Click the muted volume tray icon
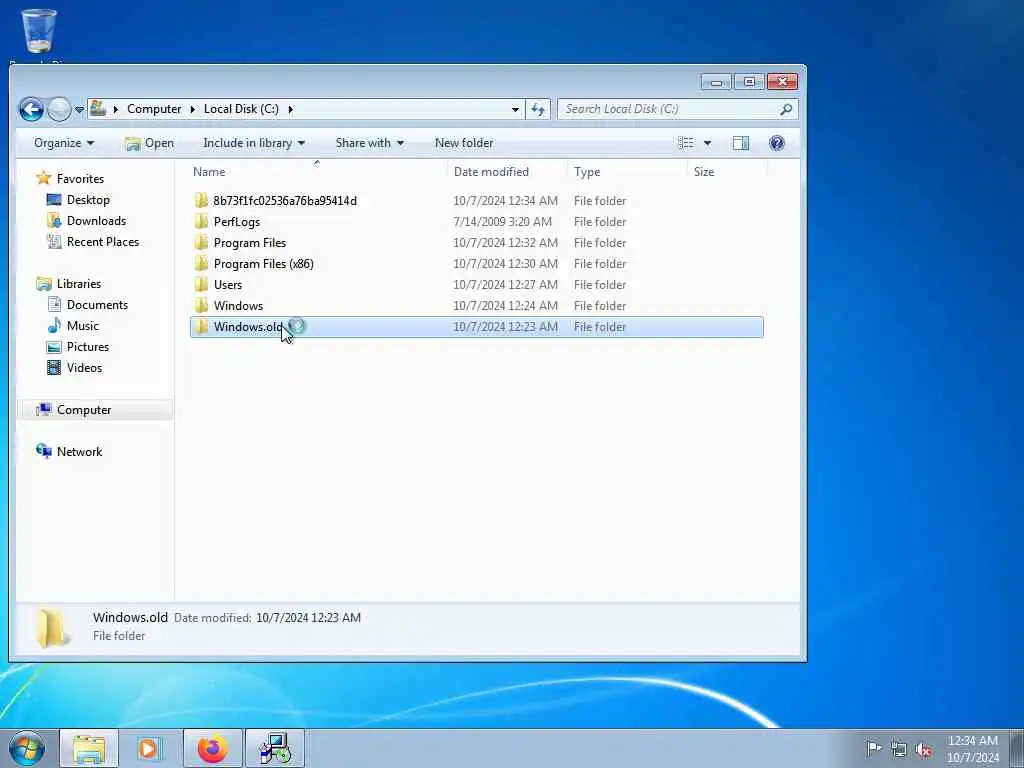 click(923, 750)
